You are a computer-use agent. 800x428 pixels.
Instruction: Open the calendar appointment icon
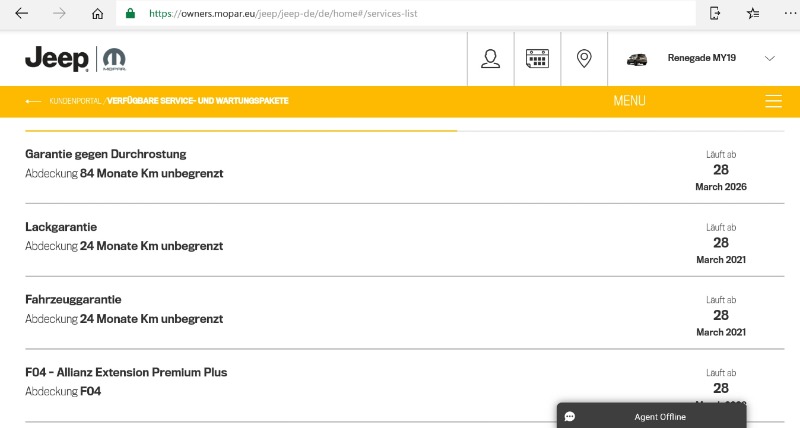tap(537, 59)
